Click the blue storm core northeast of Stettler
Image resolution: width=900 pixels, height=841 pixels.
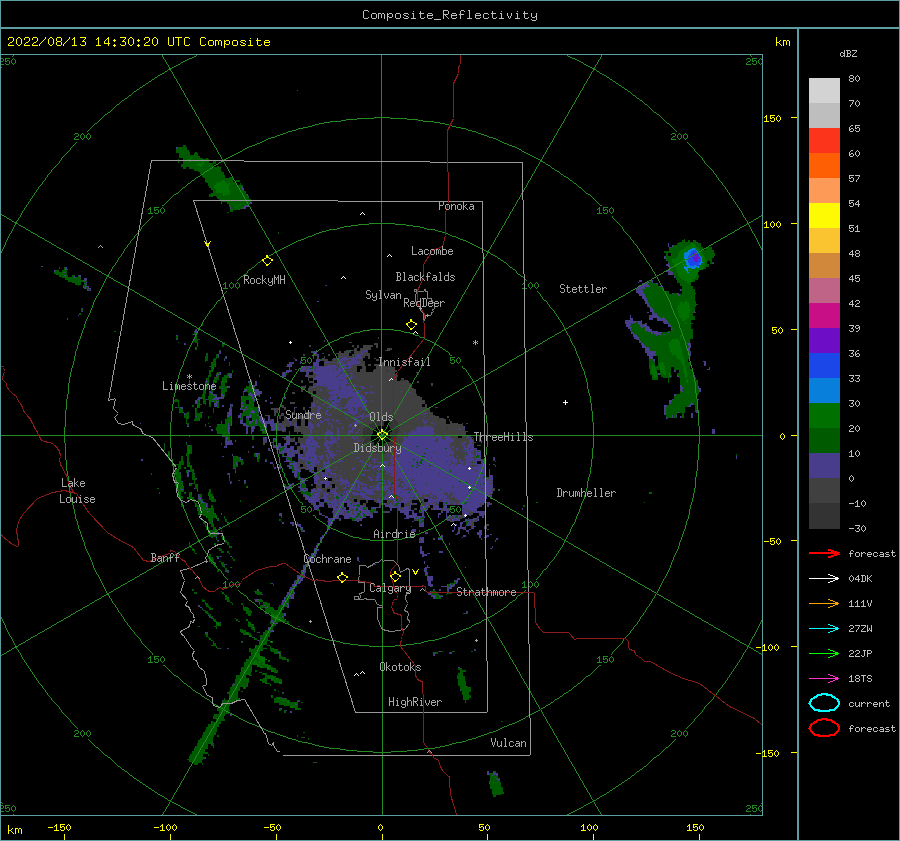[693, 258]
